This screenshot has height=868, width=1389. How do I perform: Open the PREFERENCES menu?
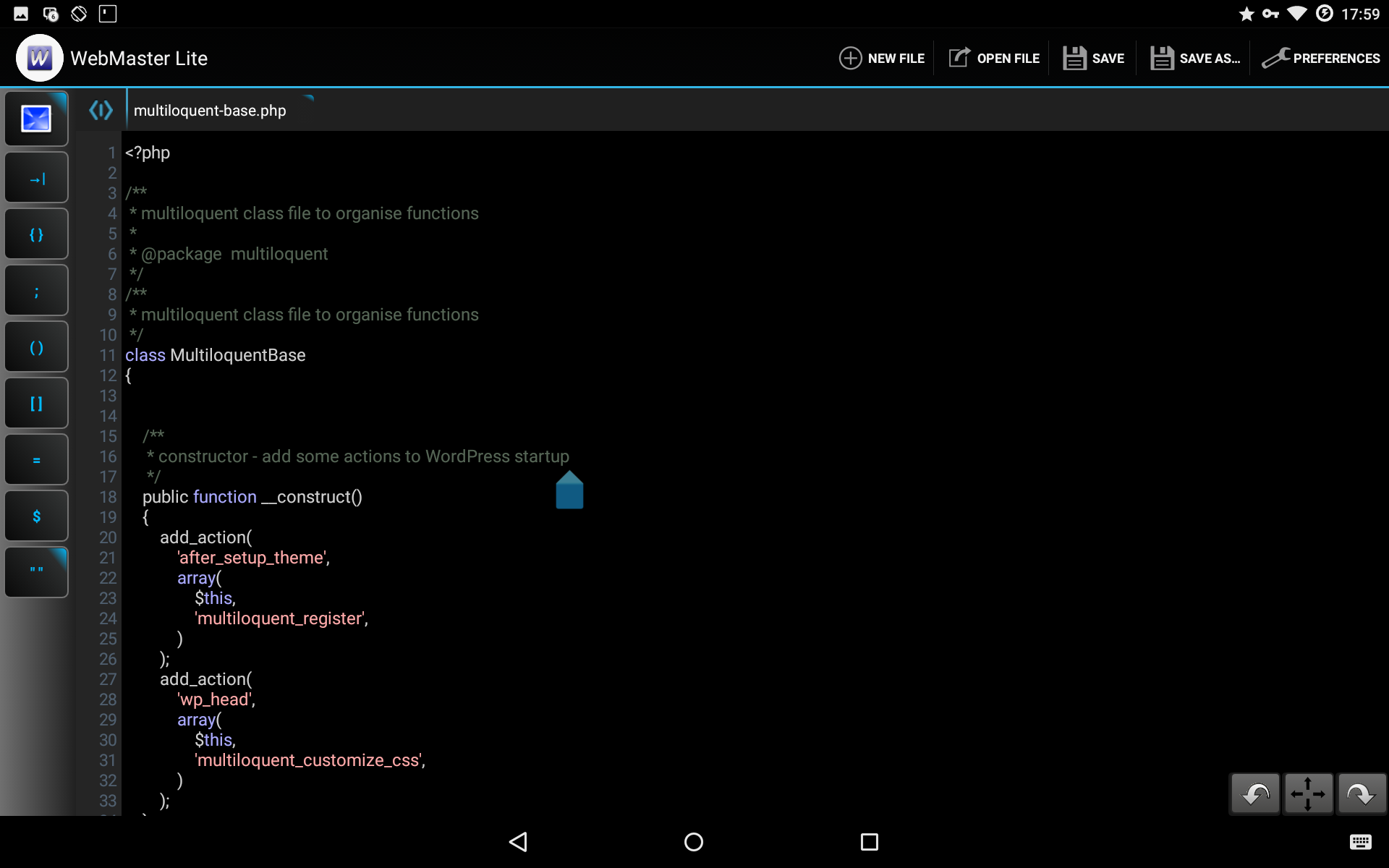[x=1321, y=58]
